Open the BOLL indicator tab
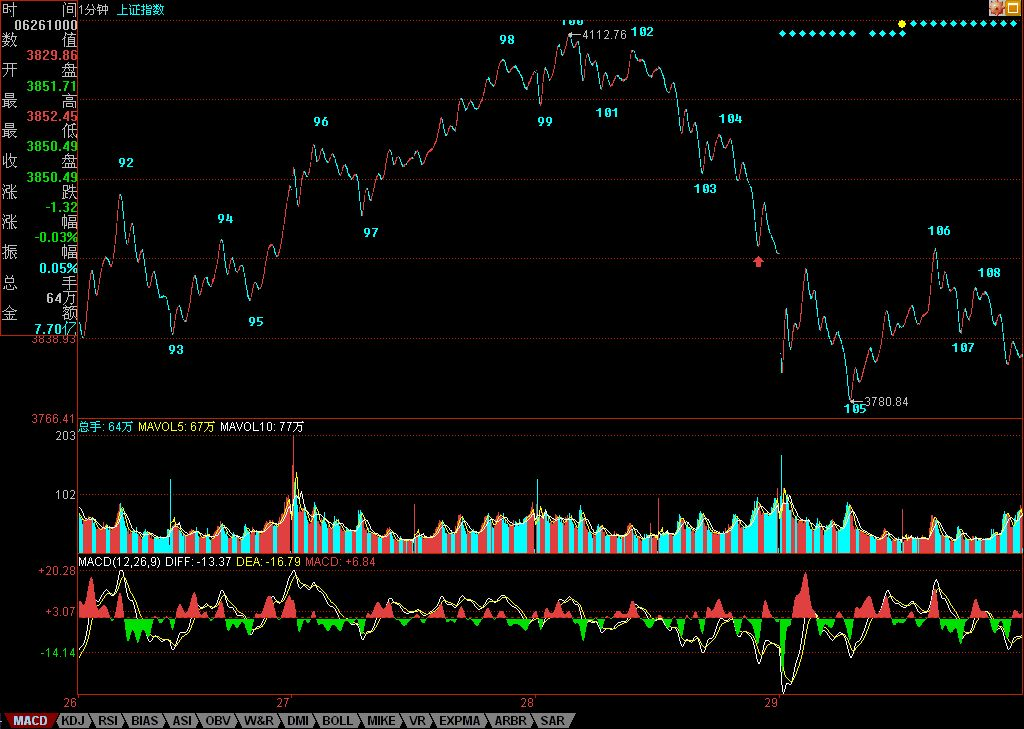The image size is (1024, 729). [337, 721]
